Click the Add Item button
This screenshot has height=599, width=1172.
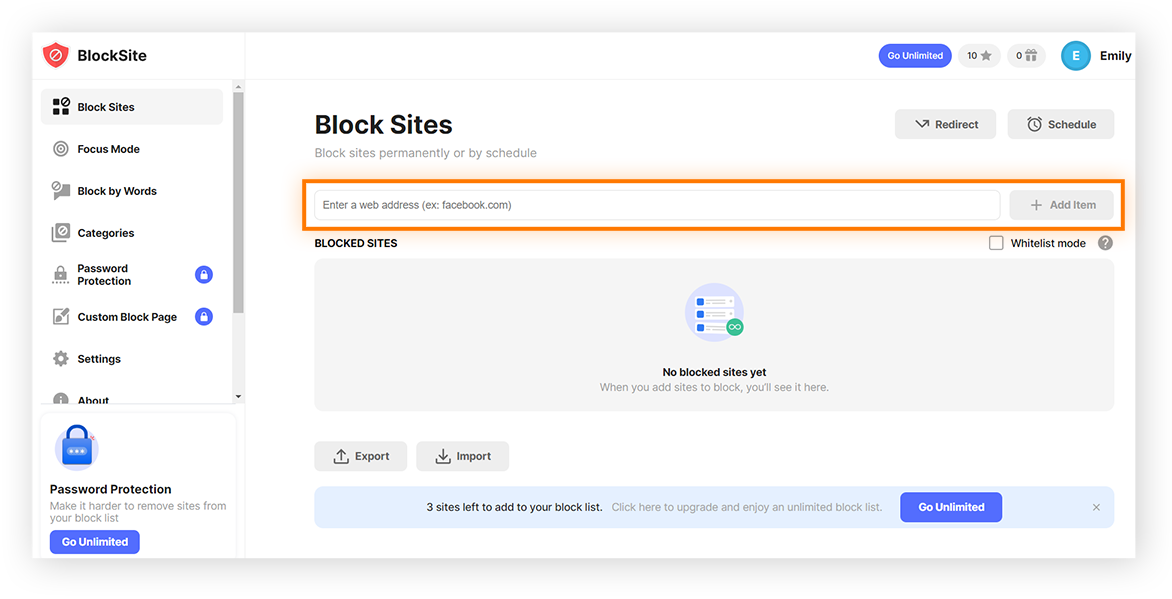click(x=1061, y=204)
